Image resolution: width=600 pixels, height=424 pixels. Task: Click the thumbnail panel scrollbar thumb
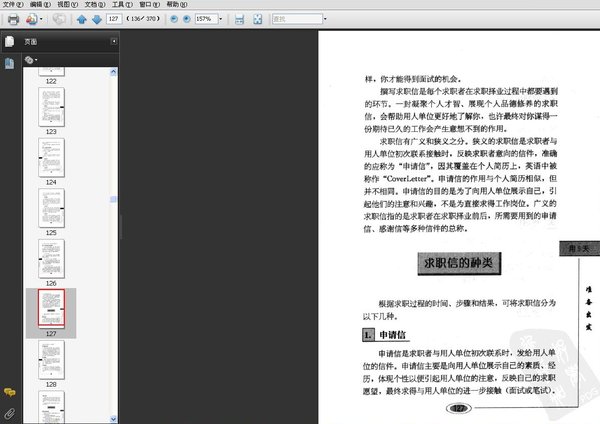[x=113, y=199]
